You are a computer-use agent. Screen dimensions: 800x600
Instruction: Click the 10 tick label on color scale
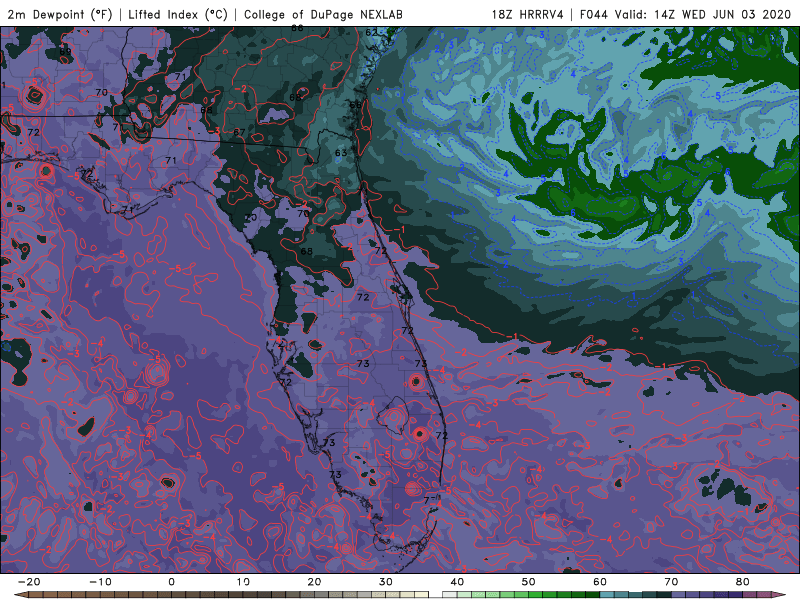click(x=243, y=582)
